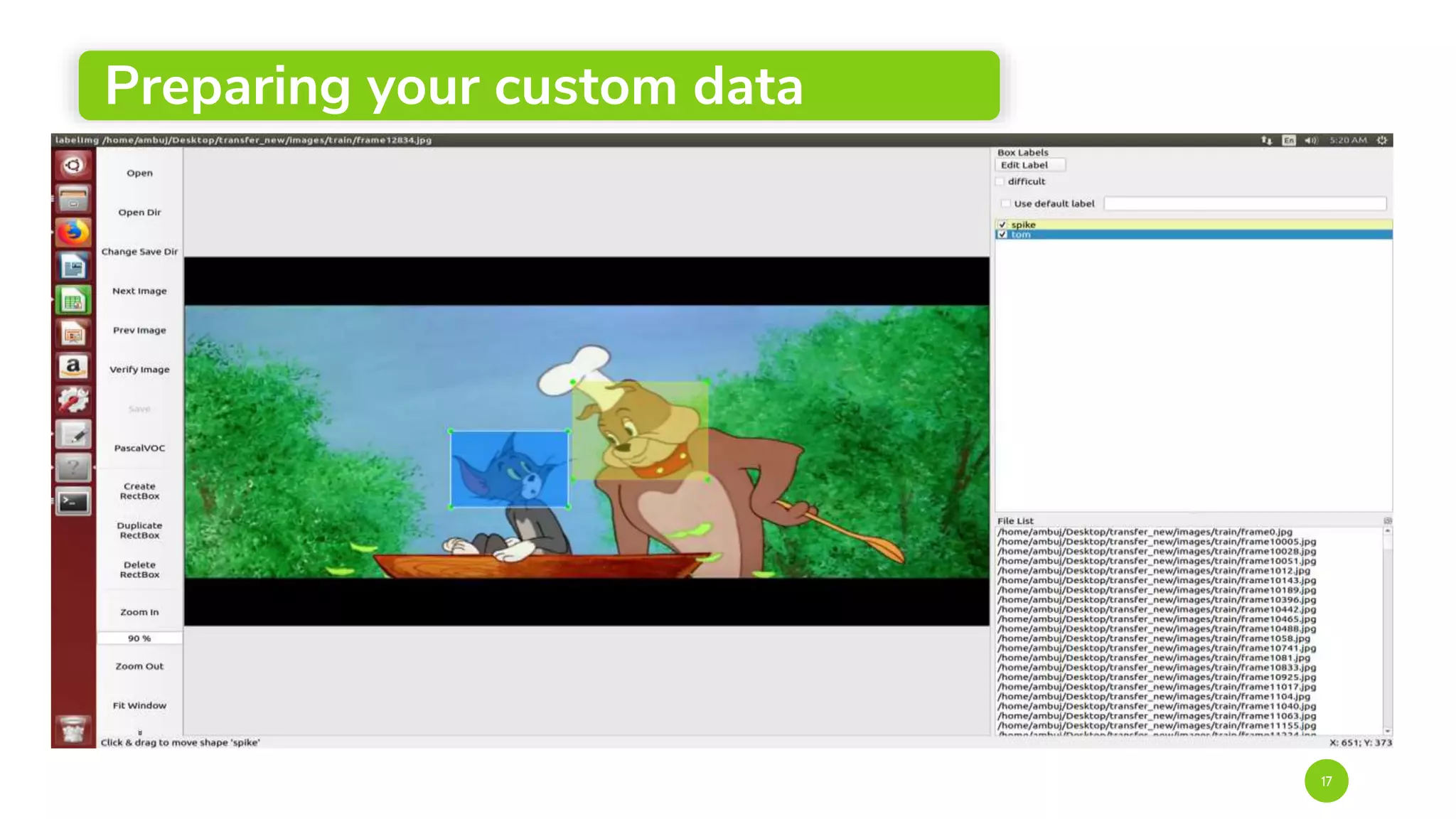Go to Next Image
The width and height of the screenshot is (1456, 819).
139,291
